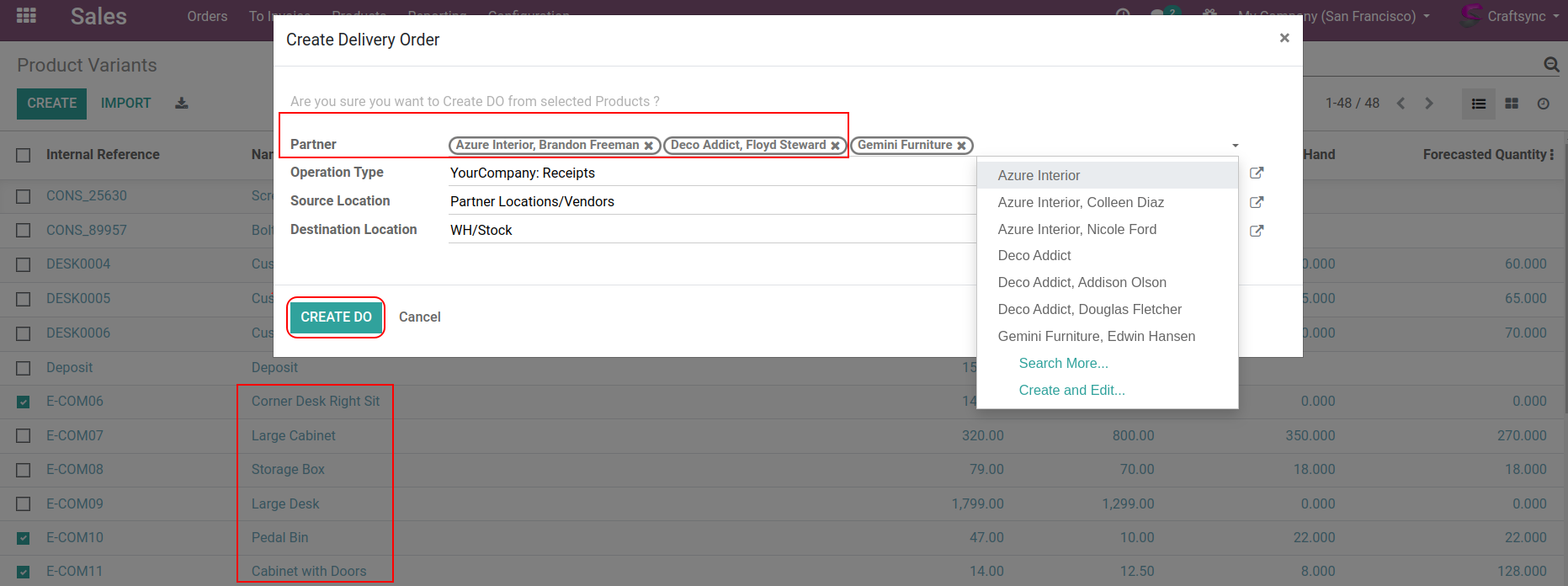Open the Orders menu
1568x586 pixels.
(207, 16)
